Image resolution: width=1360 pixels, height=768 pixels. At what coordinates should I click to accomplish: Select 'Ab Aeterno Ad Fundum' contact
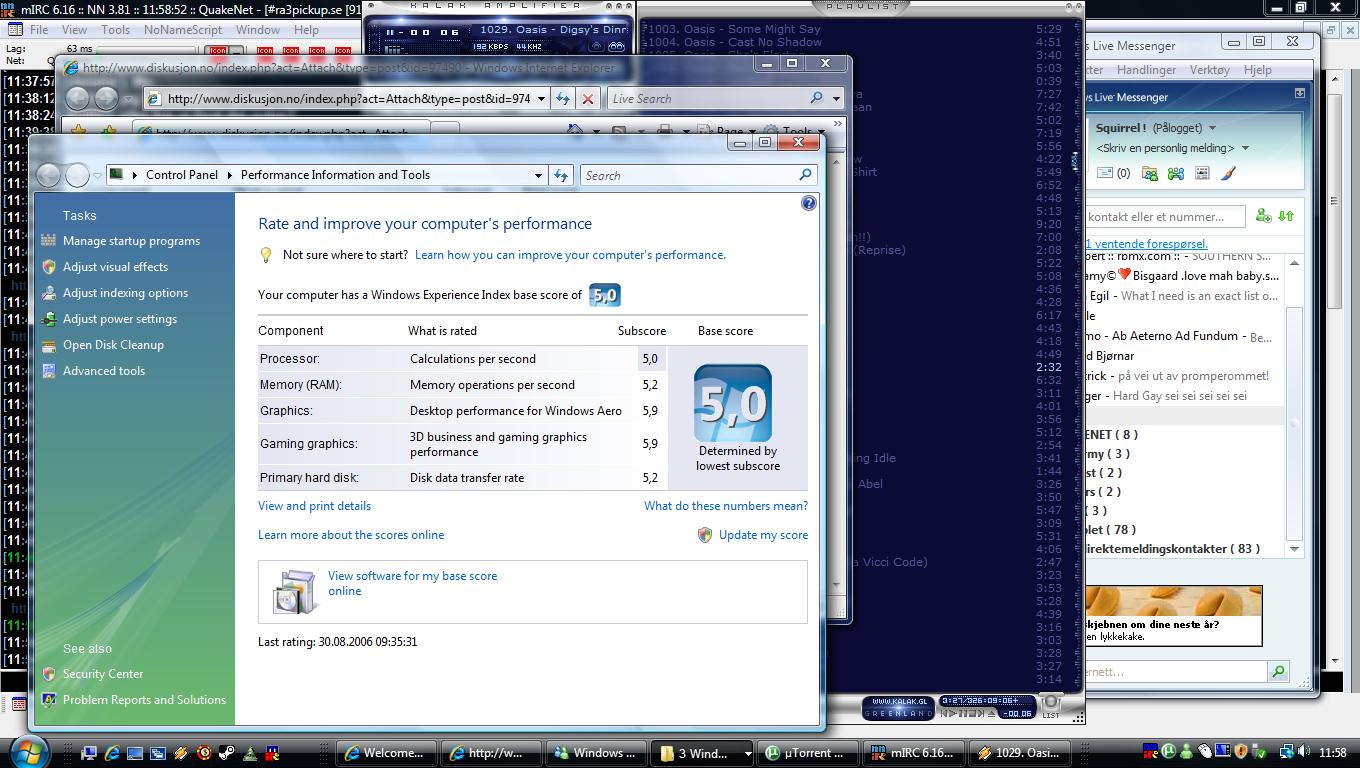[1184, 336]
